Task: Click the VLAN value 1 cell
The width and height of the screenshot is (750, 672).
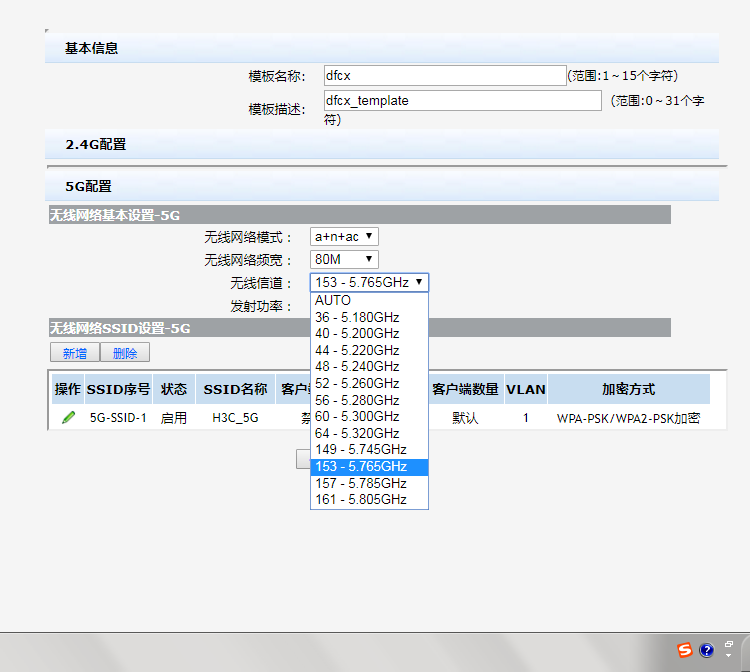Action: [526, 418]
